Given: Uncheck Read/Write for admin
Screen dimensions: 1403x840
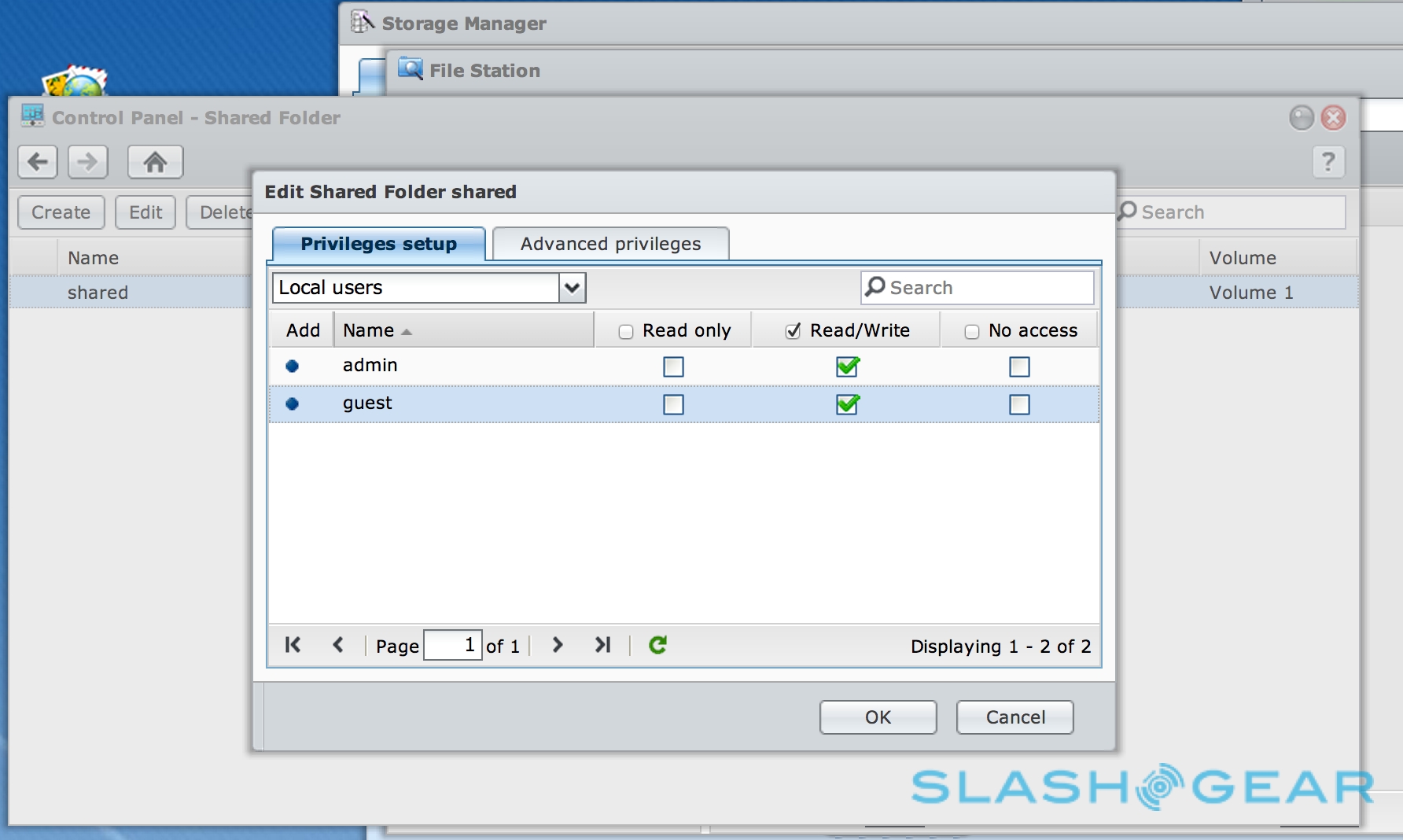Looking at the screenshot, I should click(847, 367).
